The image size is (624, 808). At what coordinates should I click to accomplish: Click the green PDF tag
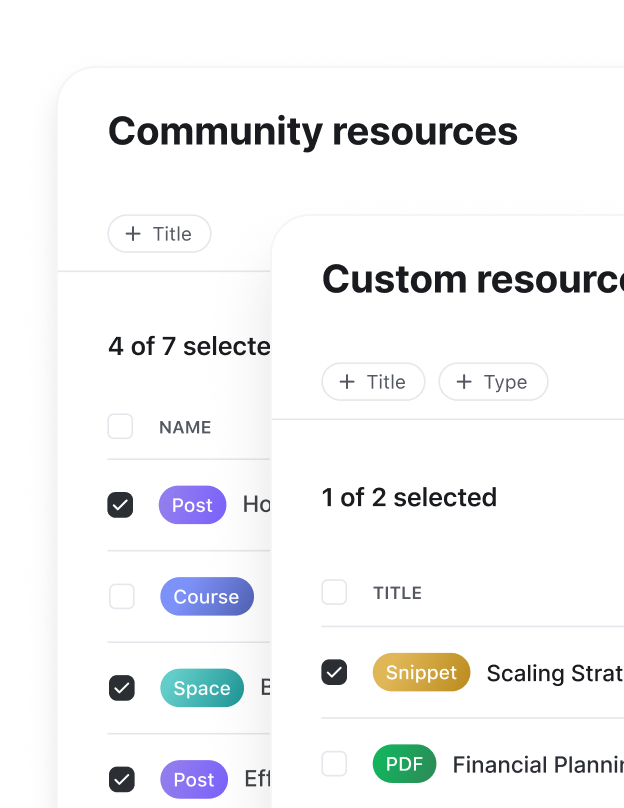click(404, 765)
